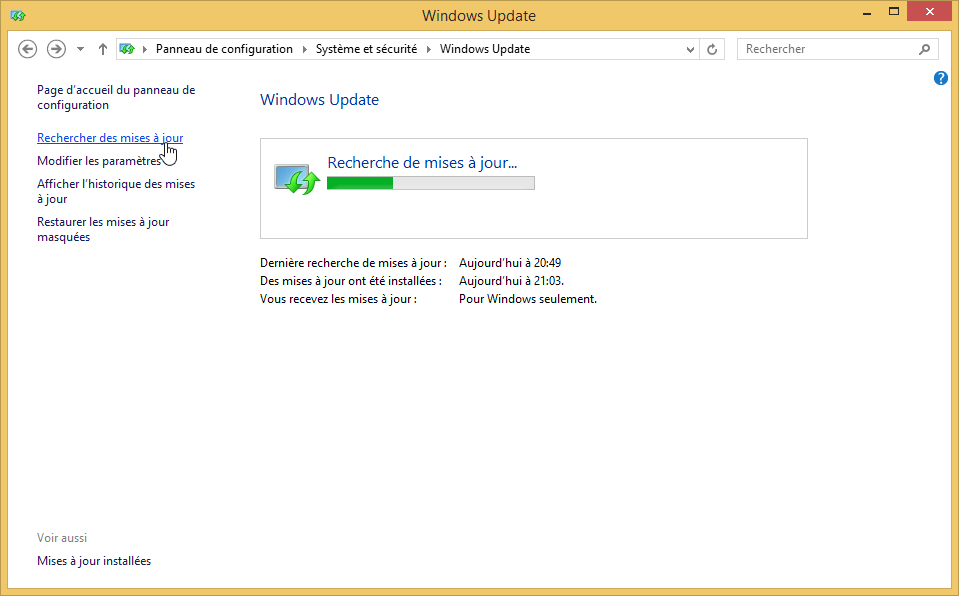Refresh the page with the refresh button
The height and width of the screenshot is (596, 959).
click(x=712, y=50)
